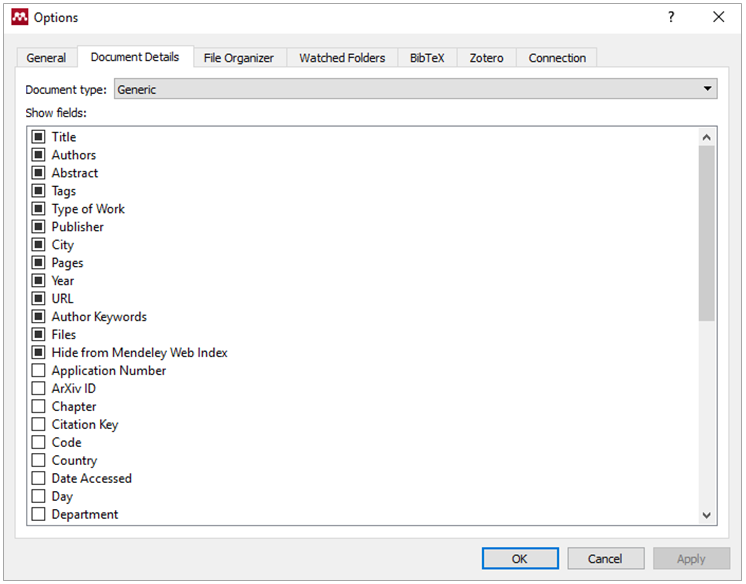Click the Mendeley logo icon in title bar
This screenshot has width=746, height=584.
[x=20, y=17]
